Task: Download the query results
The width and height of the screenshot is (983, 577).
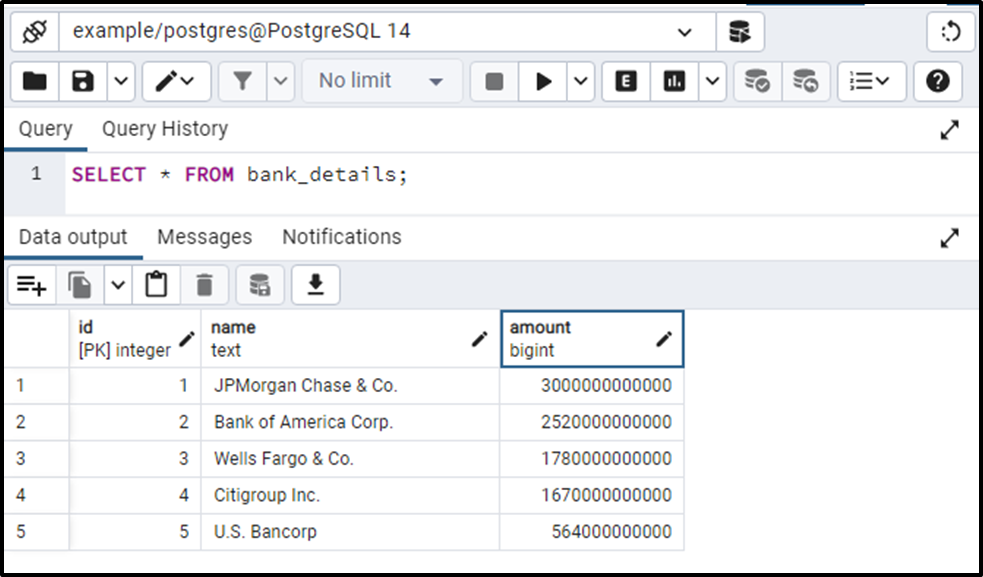Action: coord(316,284)
